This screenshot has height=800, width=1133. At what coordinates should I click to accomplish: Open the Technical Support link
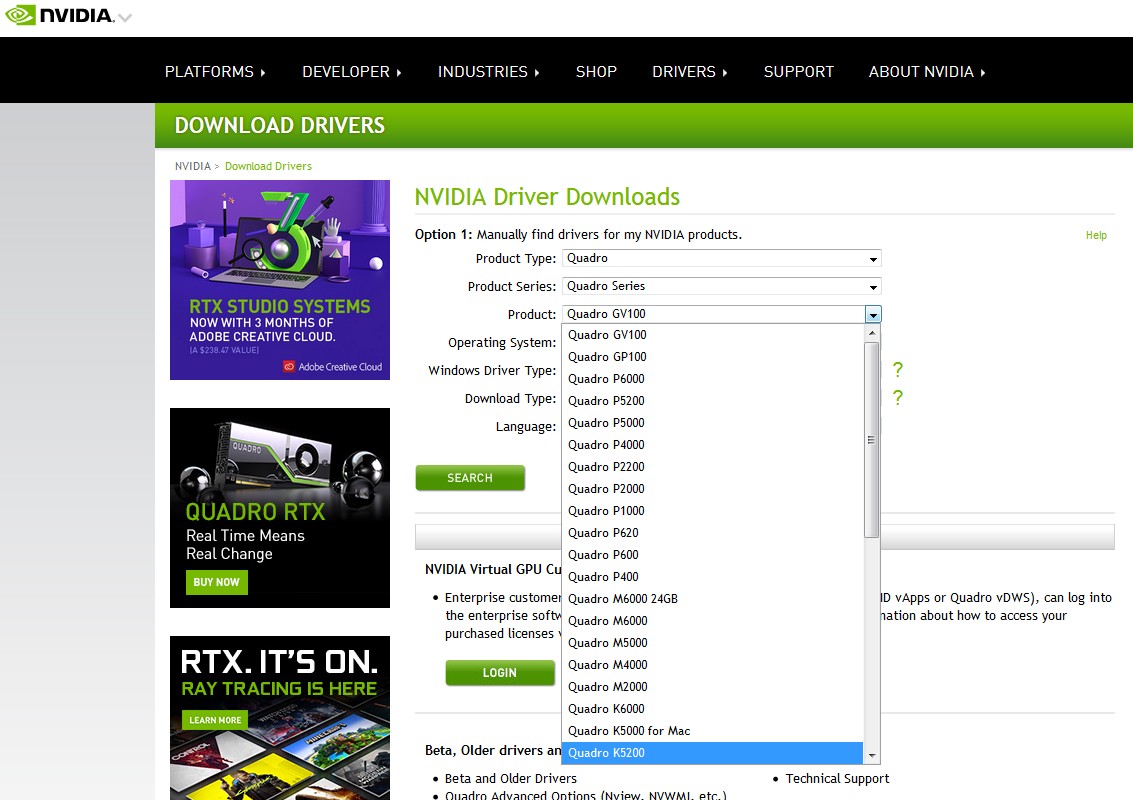click(x=837, y=778)
